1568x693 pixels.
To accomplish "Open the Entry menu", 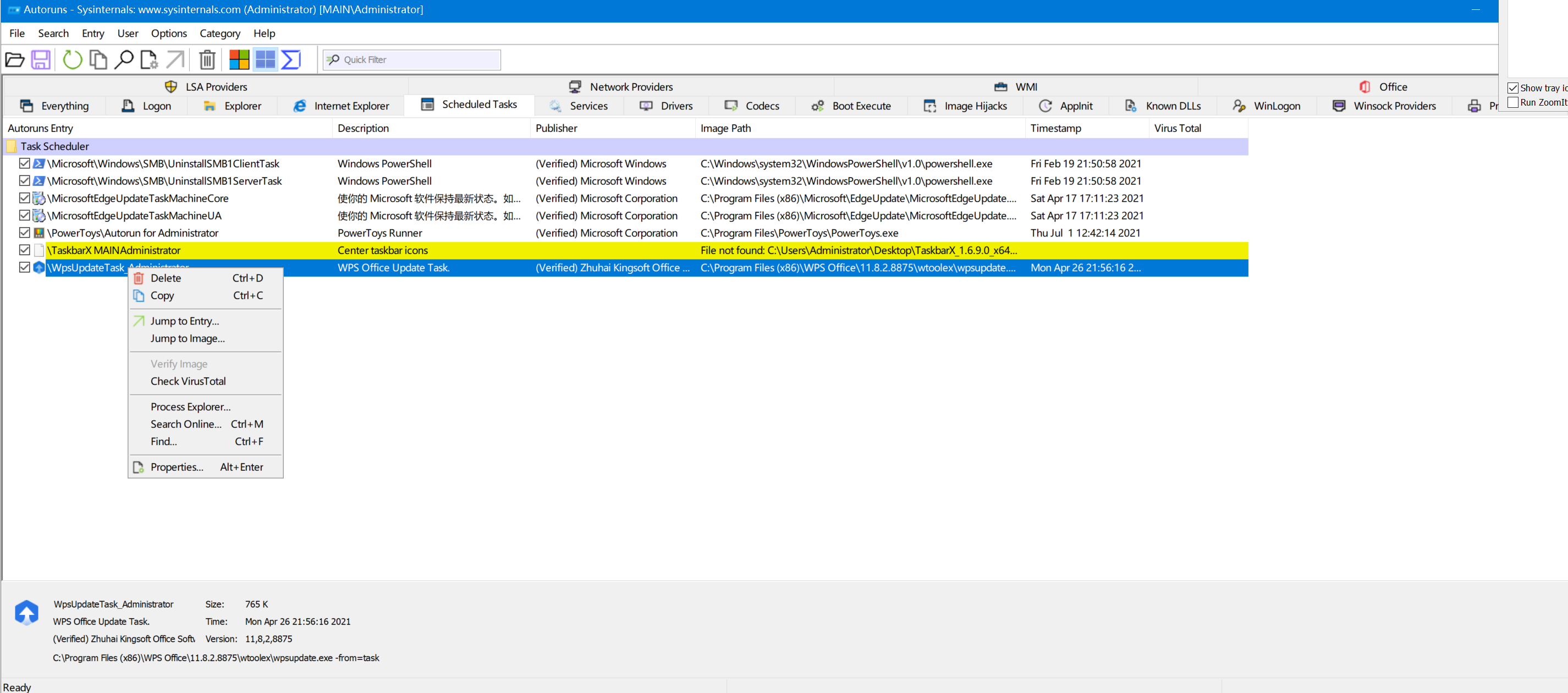I will point(93,34).
